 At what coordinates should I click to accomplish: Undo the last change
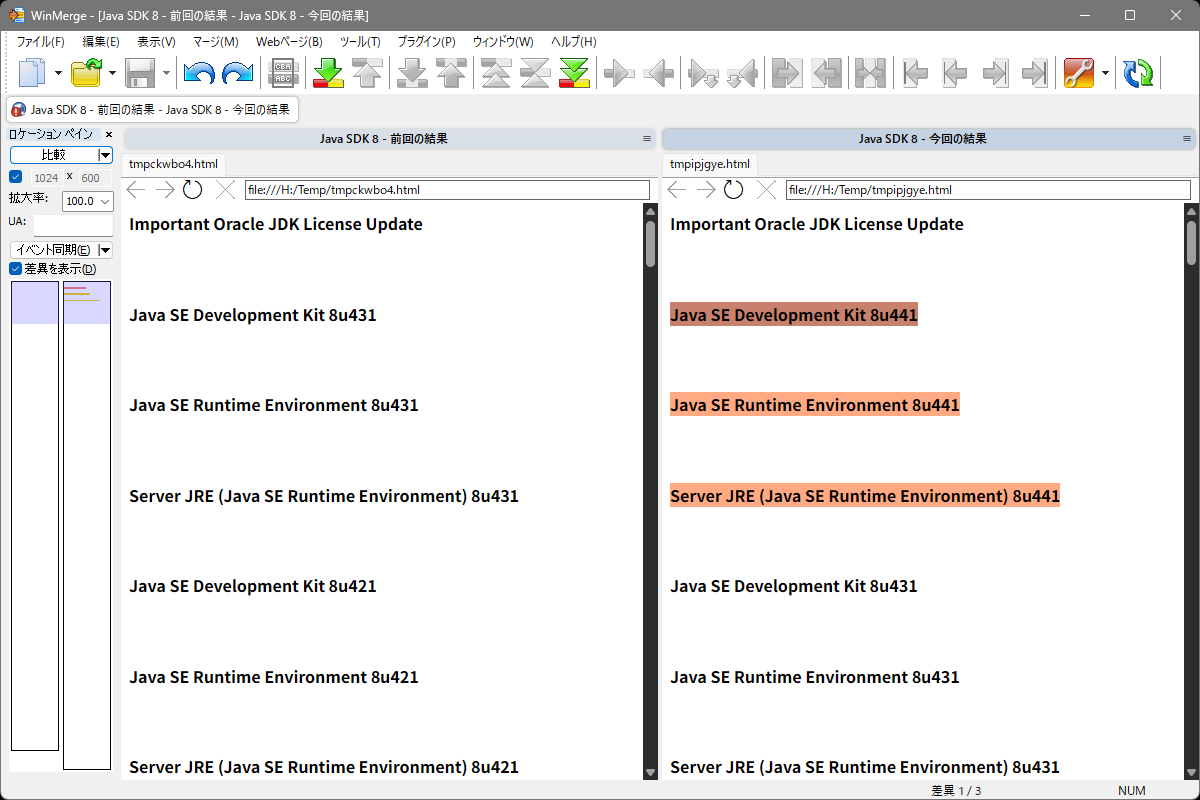199,73
